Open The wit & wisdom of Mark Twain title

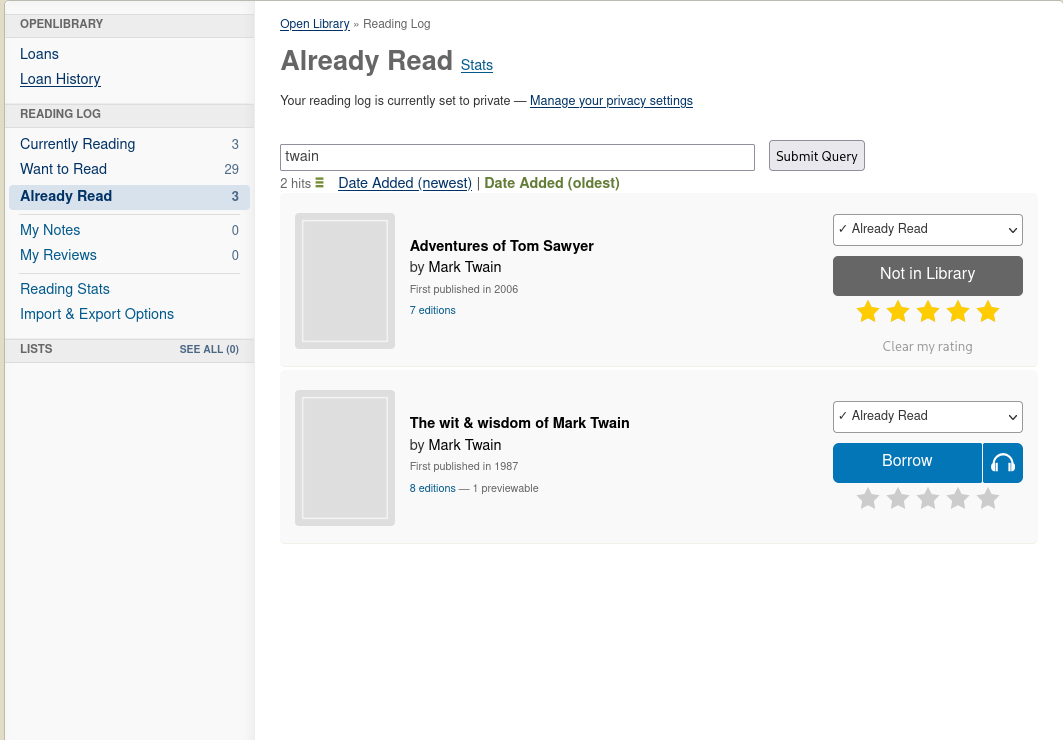click(519, 424)
